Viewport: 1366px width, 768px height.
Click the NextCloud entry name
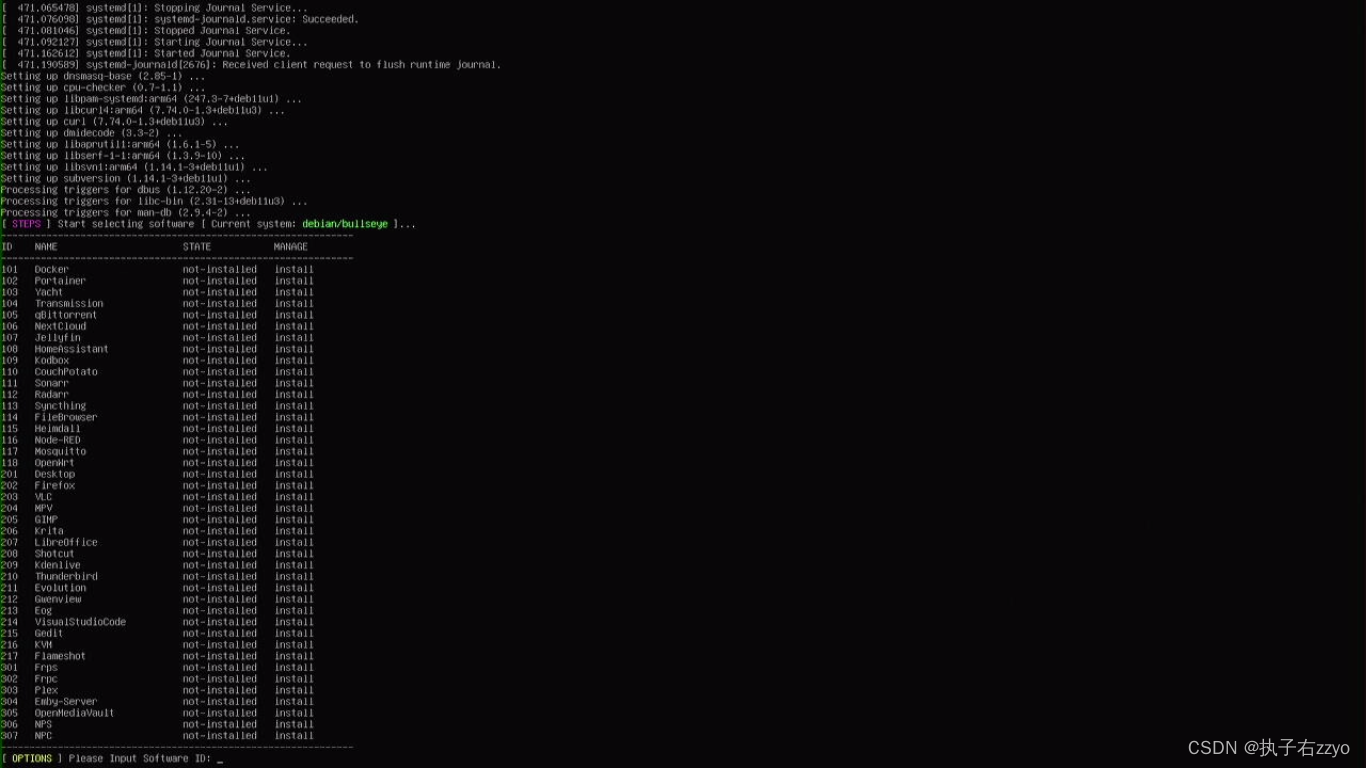pyautogui.click(x=60, y=326)
